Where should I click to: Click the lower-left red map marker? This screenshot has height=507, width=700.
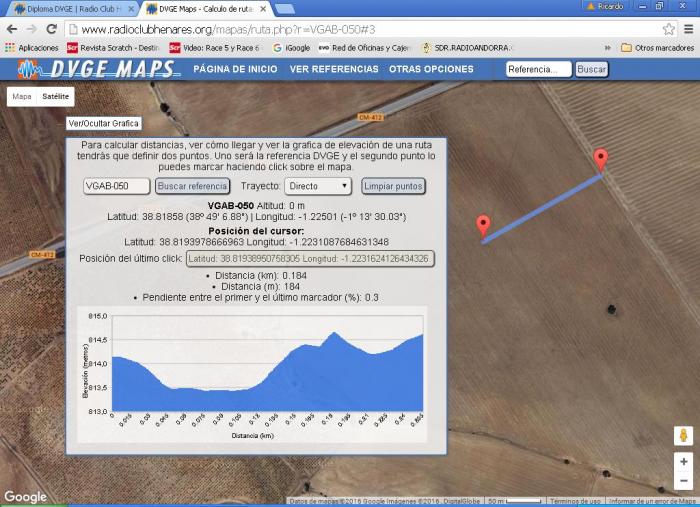tap(483, 226)
